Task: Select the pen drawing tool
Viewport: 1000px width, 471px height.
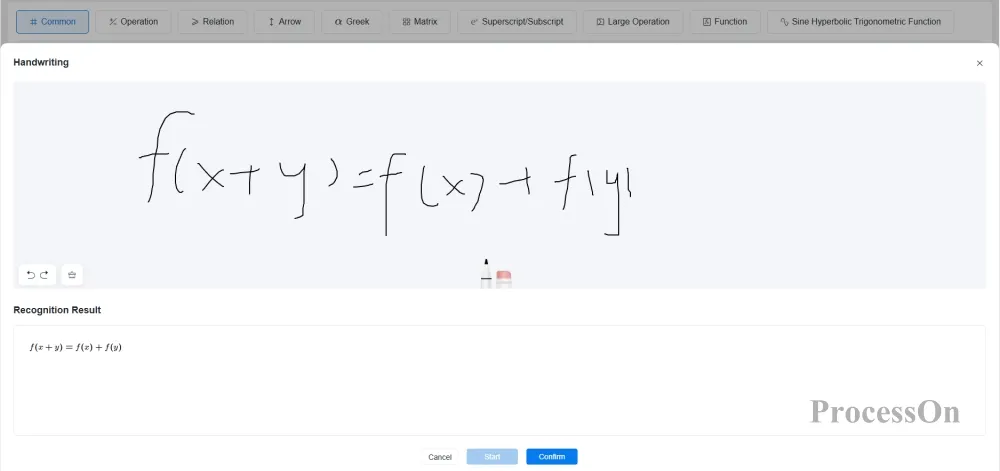Action: tap(486, 274)
